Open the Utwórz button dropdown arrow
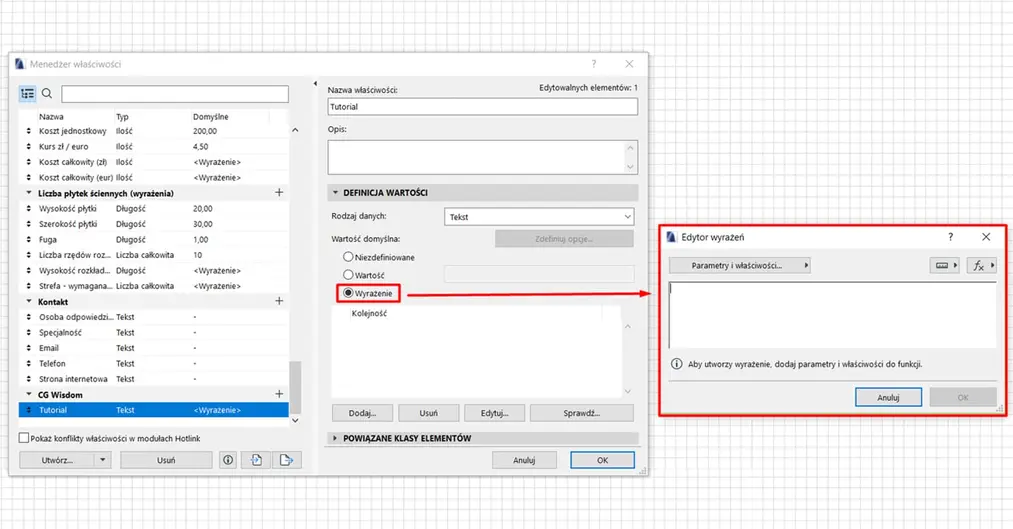The height and width of the screenshot is (529, 1013). (x=103, y=460)
